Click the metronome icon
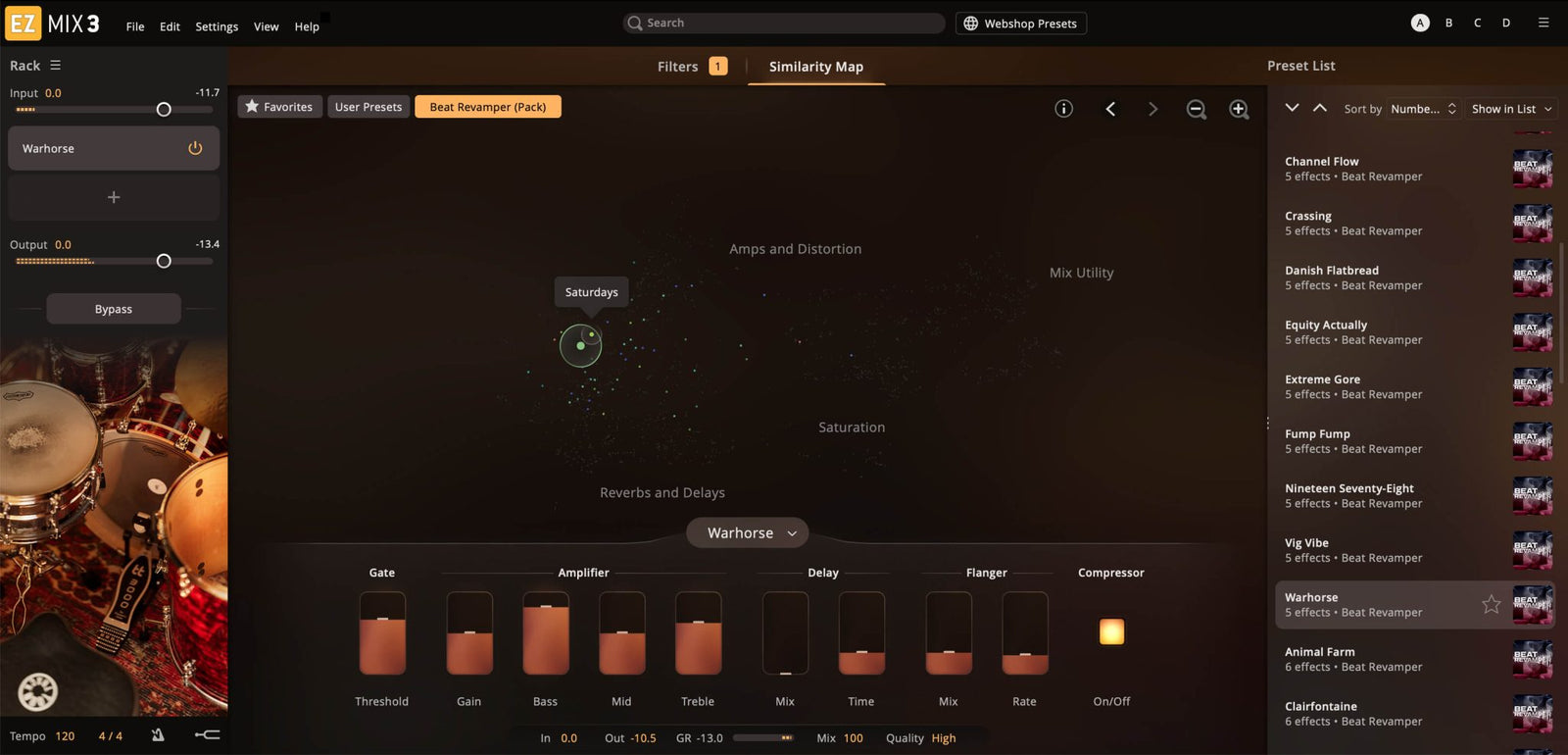This screenshot has width=1568, height=755. [x=158, y=734]
